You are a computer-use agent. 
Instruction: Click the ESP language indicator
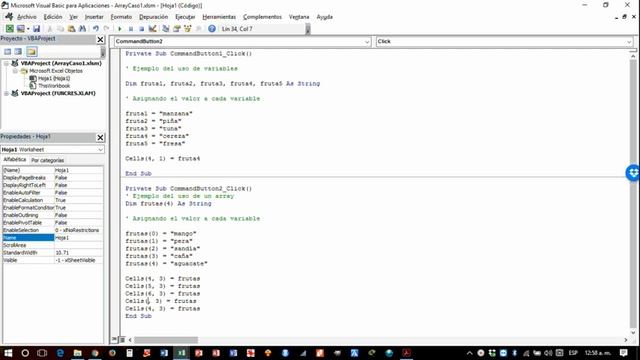[x=573, y=353]
